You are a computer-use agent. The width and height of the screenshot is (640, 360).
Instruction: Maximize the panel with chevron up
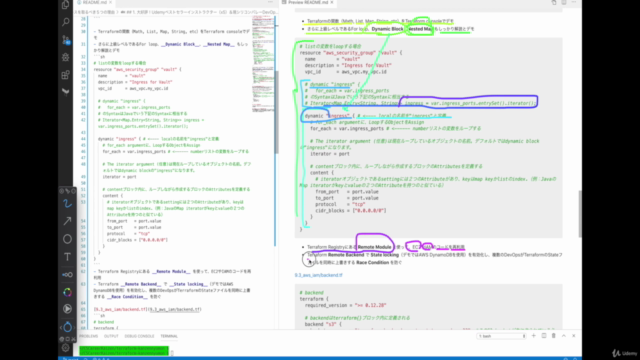564,336
